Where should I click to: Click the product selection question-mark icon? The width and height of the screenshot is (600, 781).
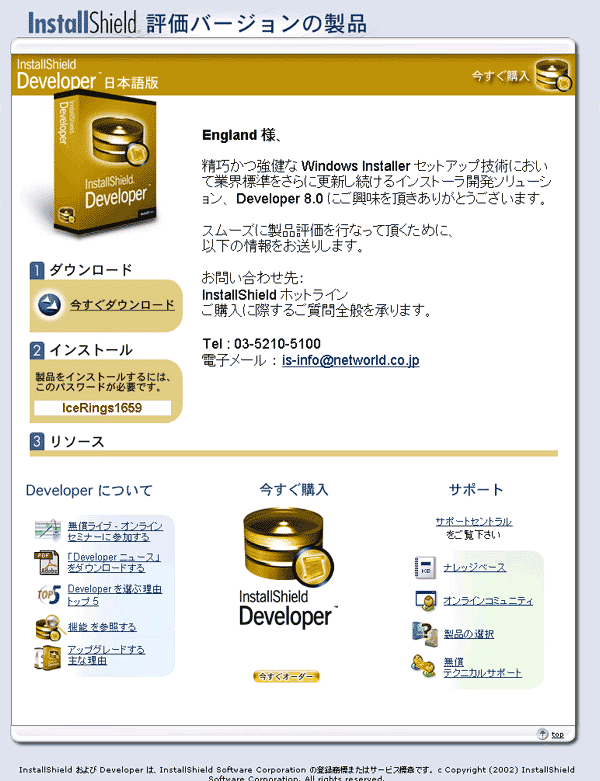425,634
